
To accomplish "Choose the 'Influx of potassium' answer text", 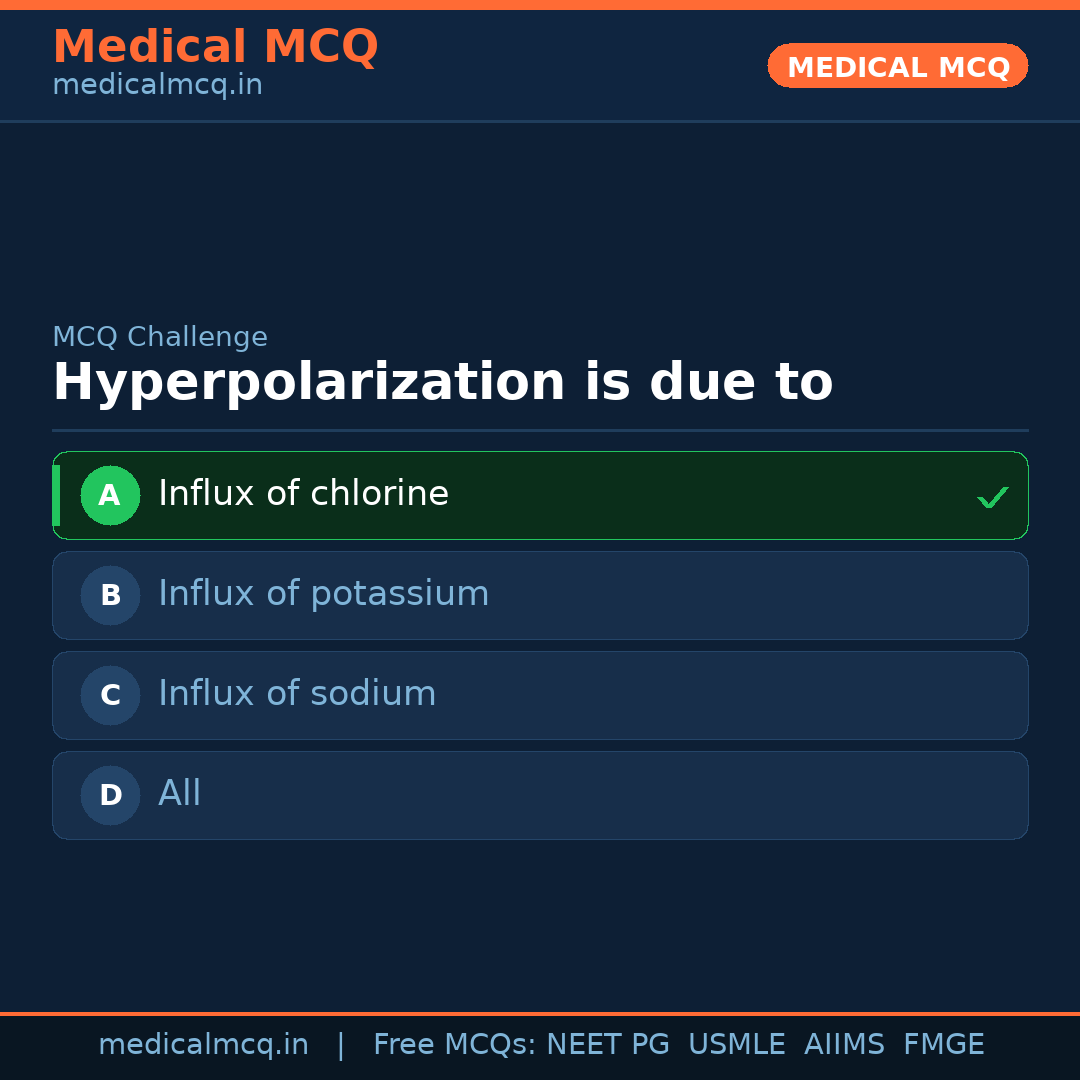I will pyautogui.click(x=323, y=594).
